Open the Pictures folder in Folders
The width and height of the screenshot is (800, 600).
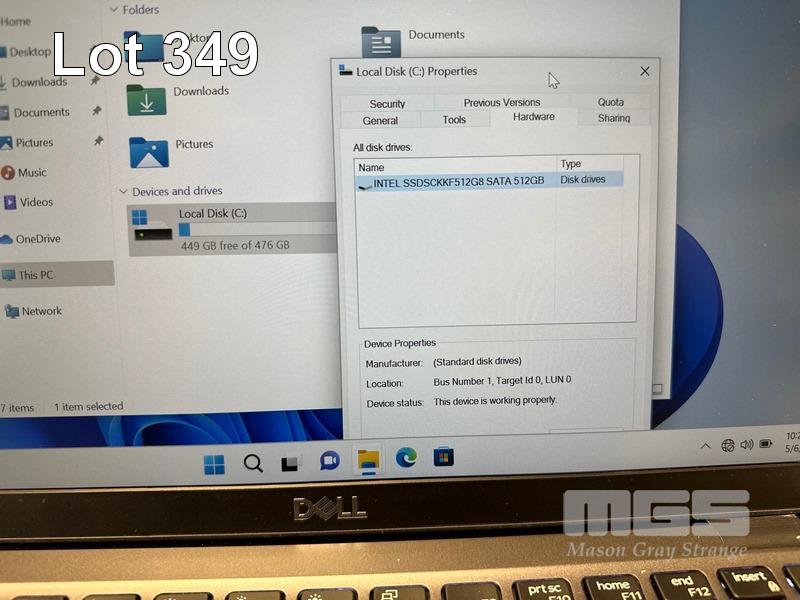tap(149, 152)
